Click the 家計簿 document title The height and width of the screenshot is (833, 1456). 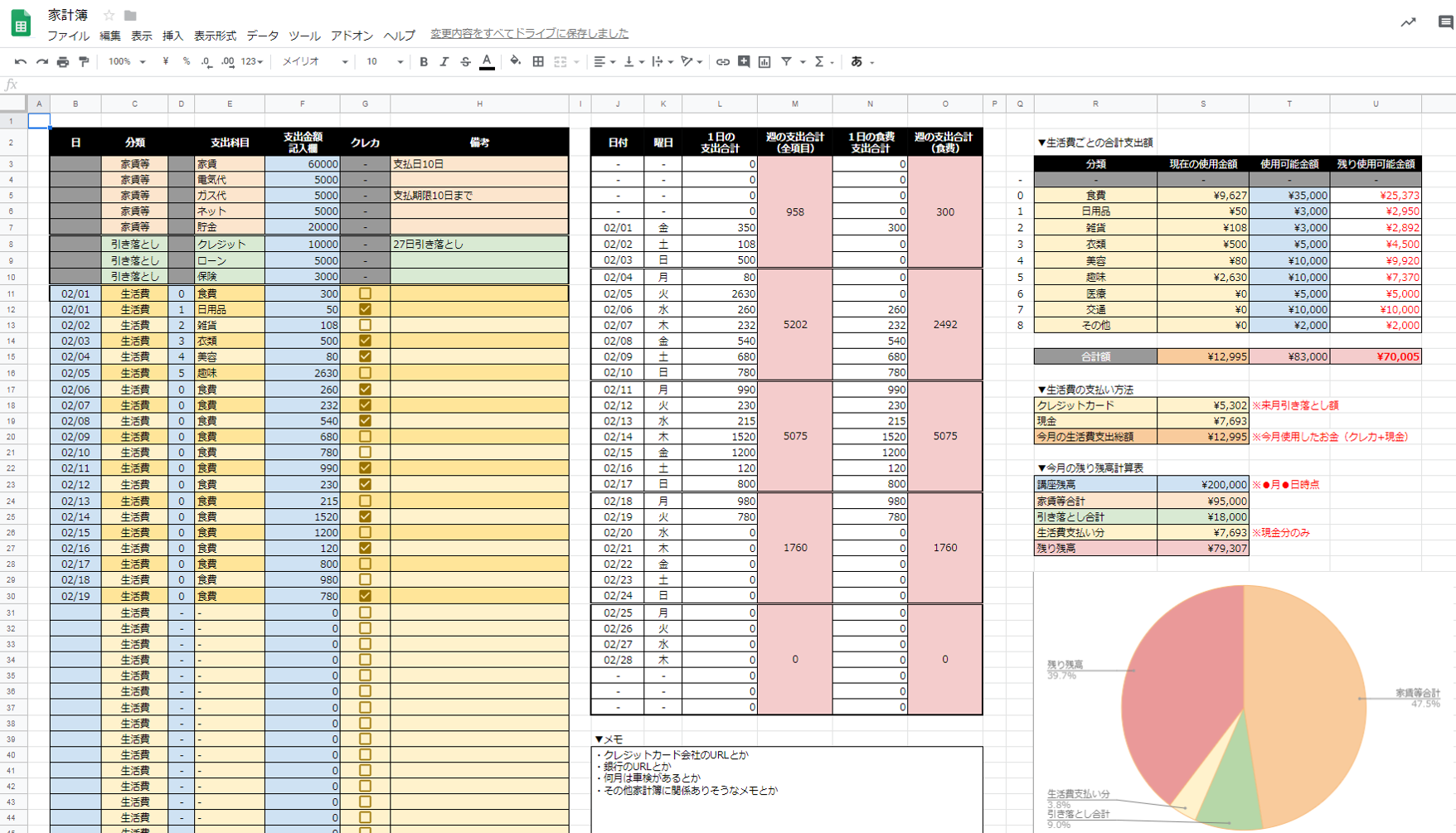tap(68, 15)
